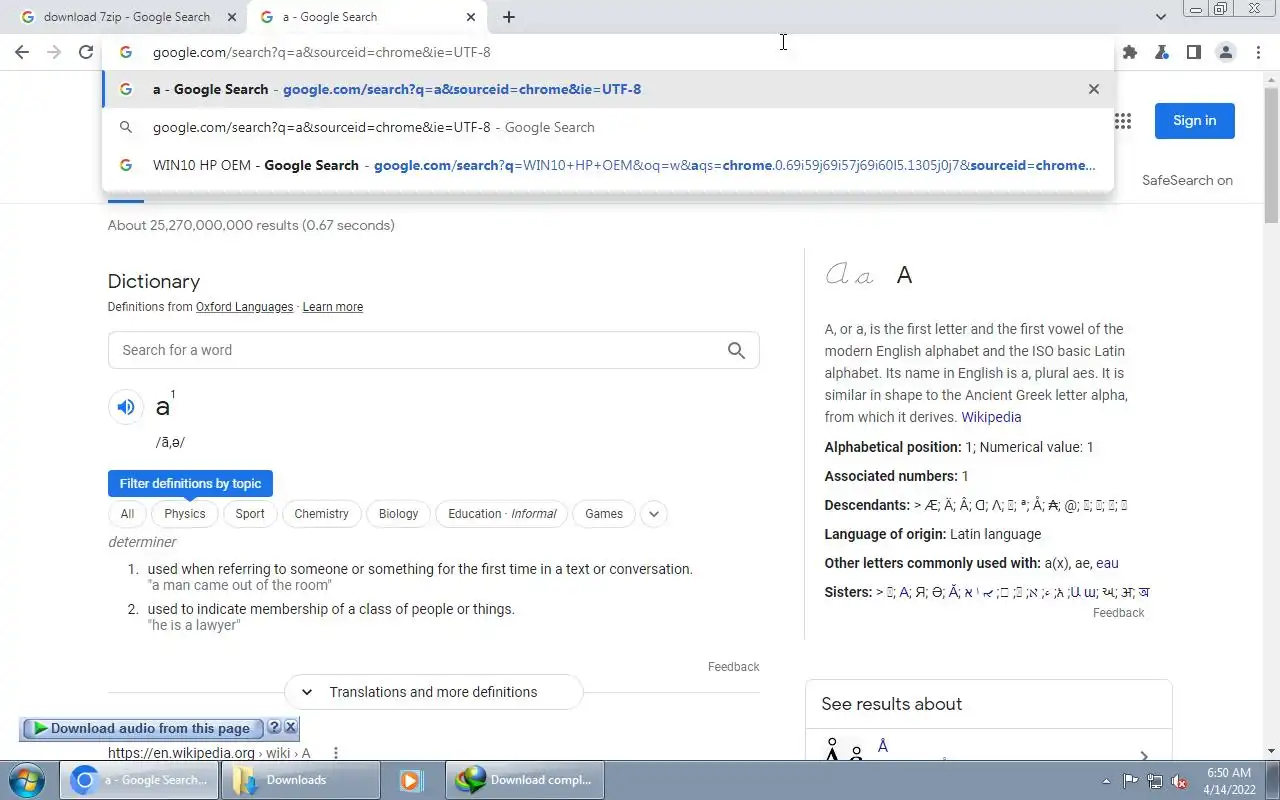
Task: Click the dictionary search magnifier icon
Action: [x=736, y=350]
